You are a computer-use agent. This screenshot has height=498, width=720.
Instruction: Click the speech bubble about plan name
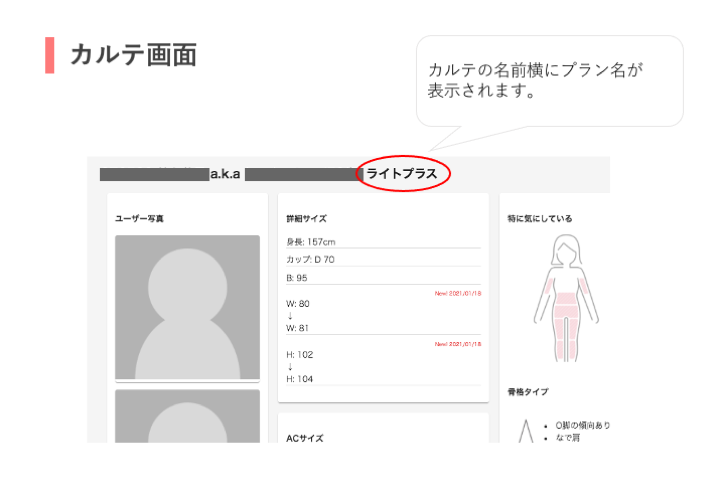tap(549, 80)
